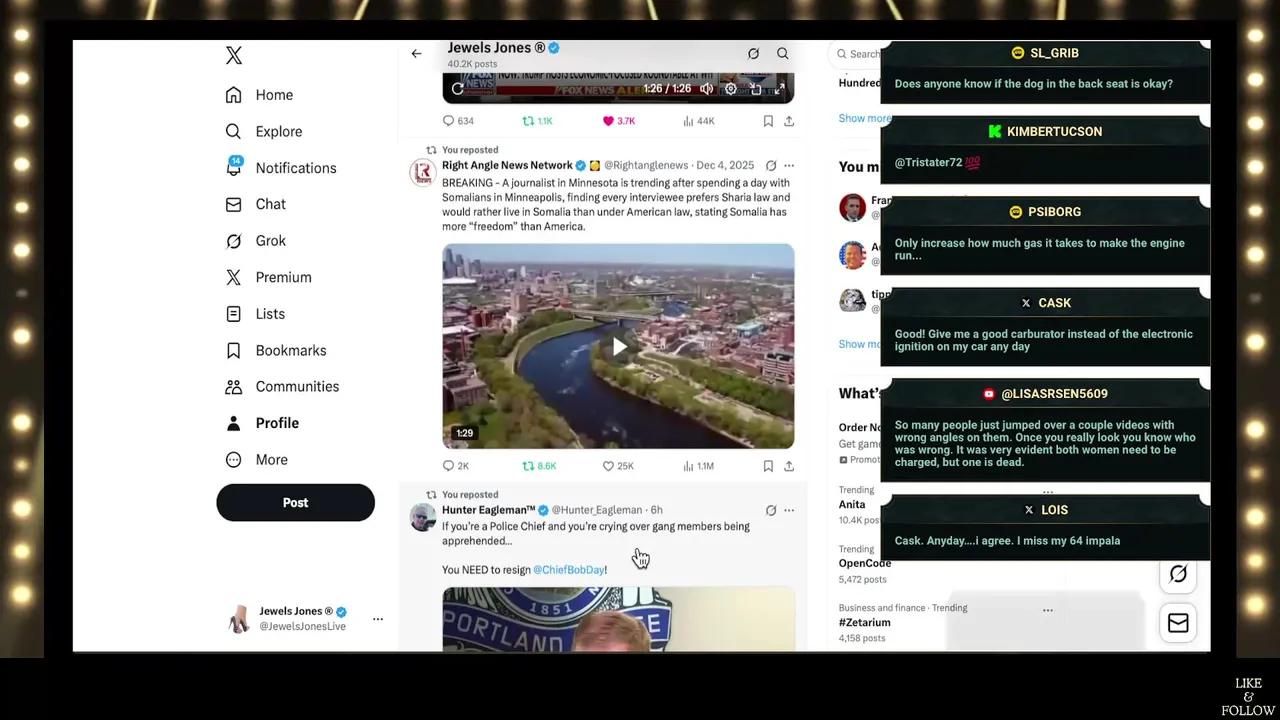1280x720 pixels.
Task: Undo repost on post with 1.1K reposts
Action: (x=537, y=121)
